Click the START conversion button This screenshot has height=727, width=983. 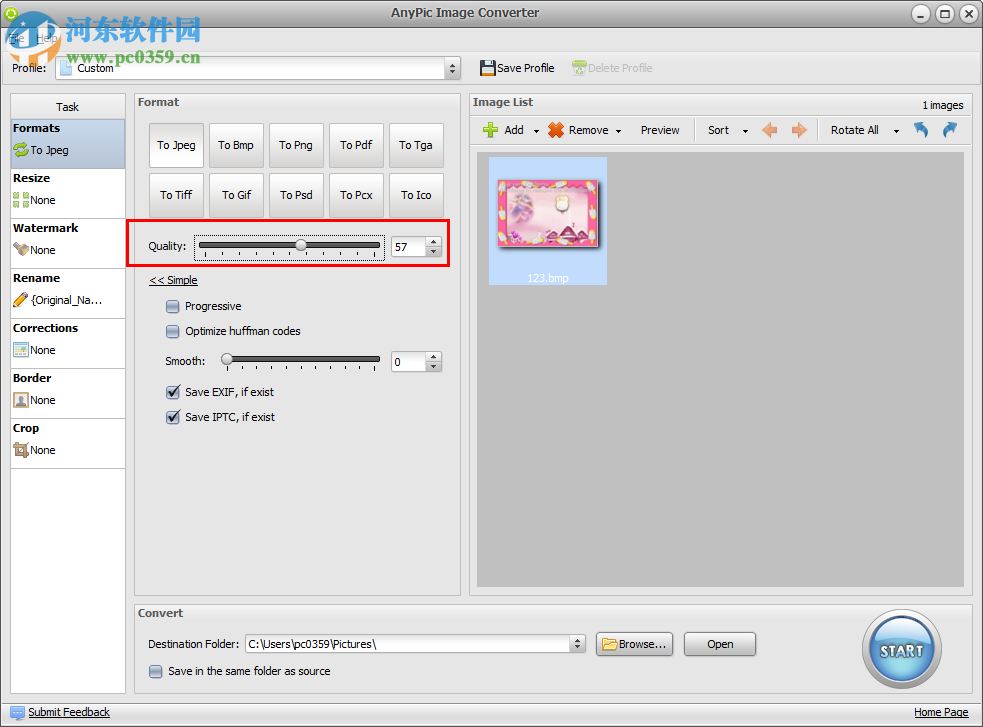(901, 648)
